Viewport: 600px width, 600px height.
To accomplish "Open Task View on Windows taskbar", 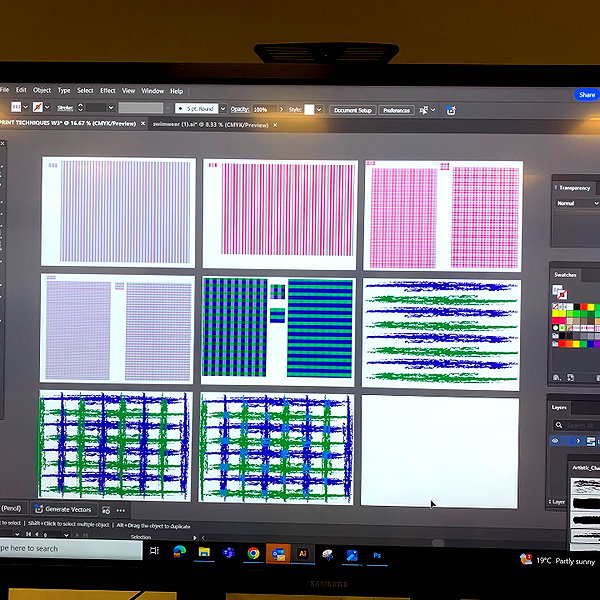I will 154,551.
